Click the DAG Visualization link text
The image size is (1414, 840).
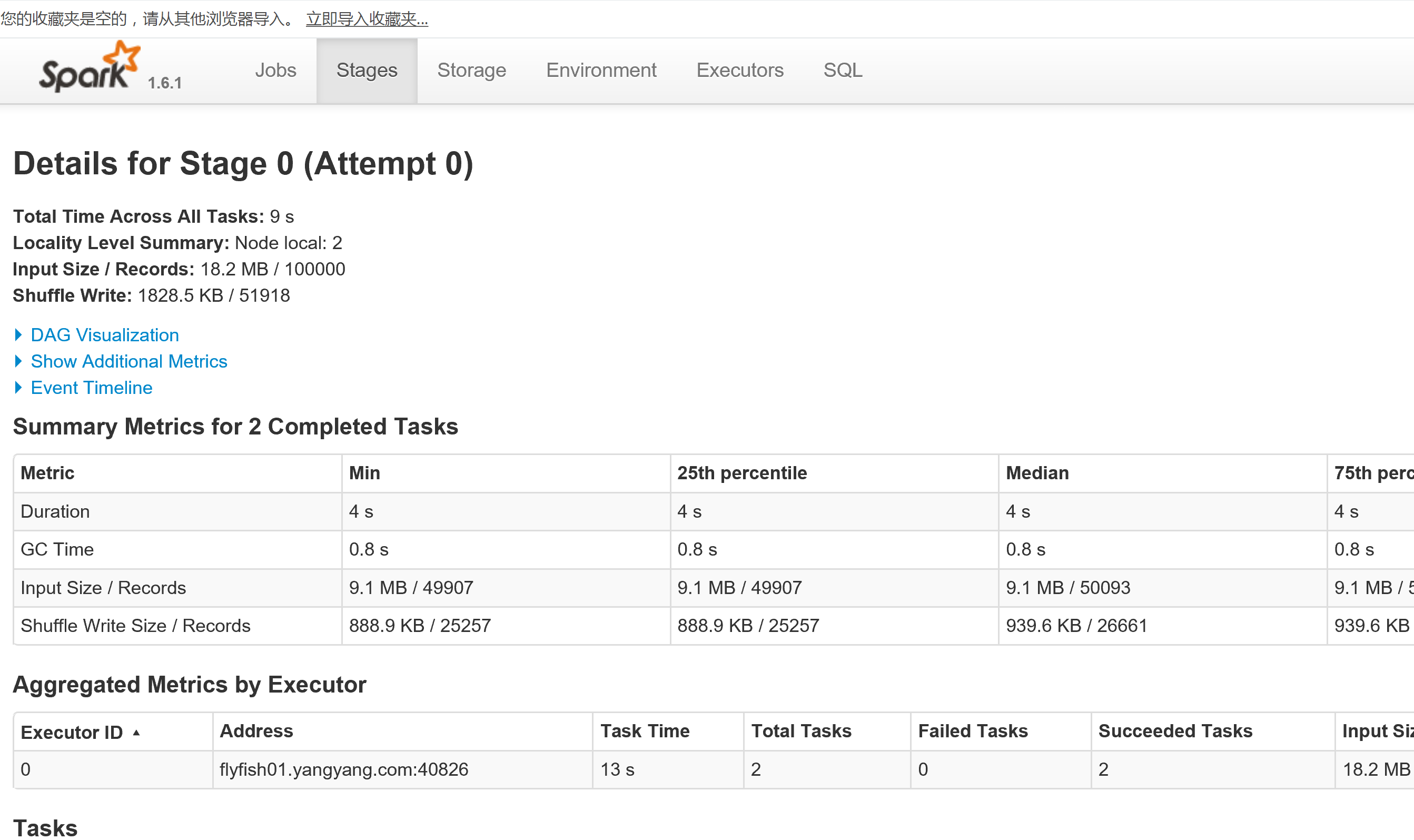[x=105, y=335]
